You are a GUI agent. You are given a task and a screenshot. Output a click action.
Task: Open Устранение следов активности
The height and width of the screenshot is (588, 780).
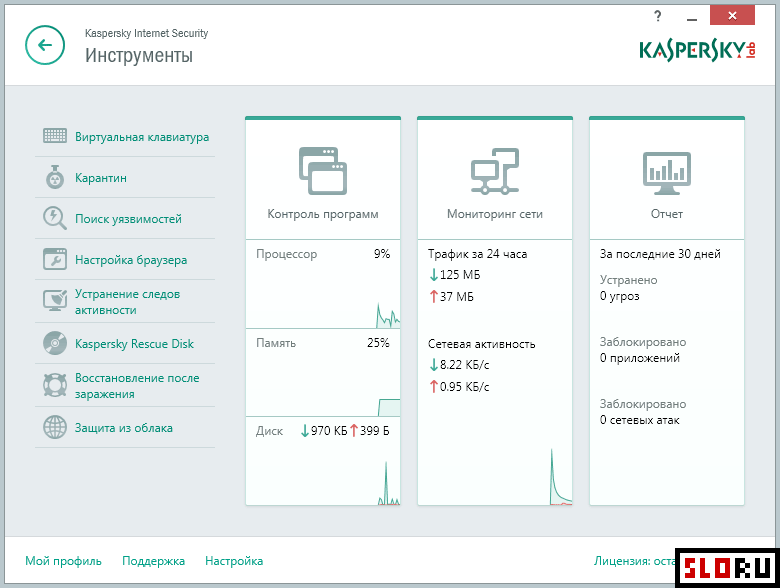(127, 301)
